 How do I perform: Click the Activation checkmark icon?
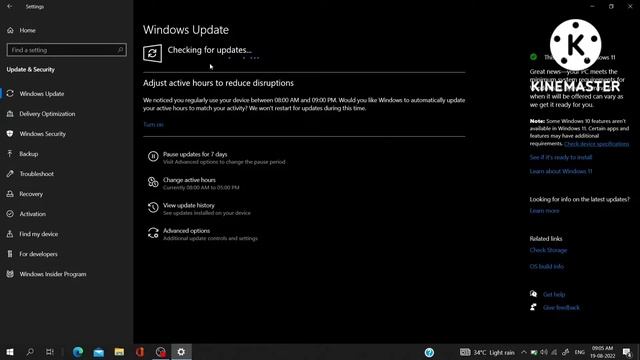10,214
